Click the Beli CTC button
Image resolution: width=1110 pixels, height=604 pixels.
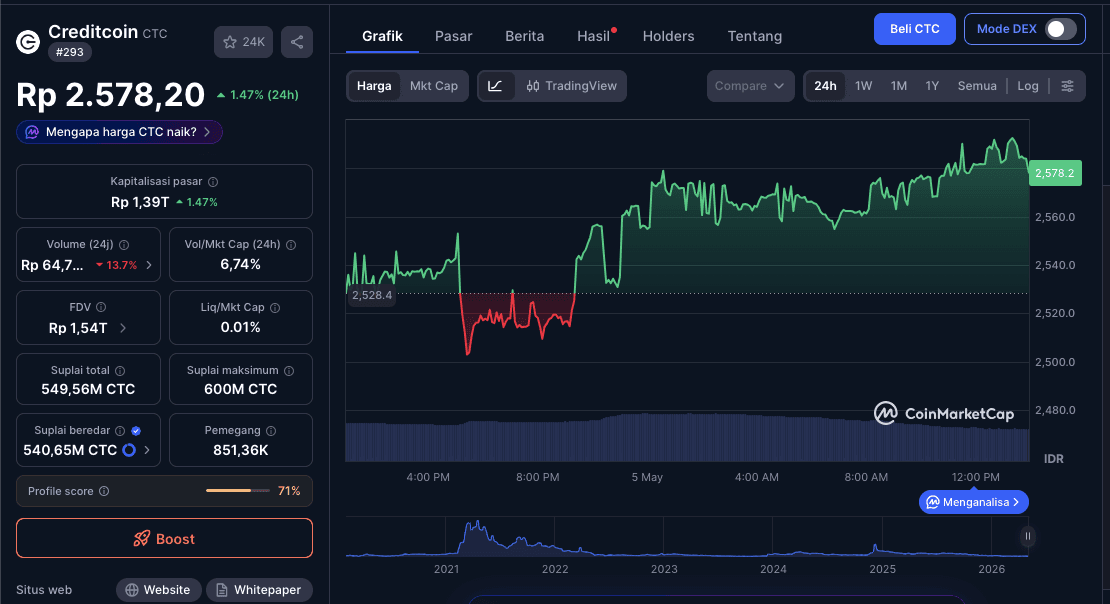[915, 29]
